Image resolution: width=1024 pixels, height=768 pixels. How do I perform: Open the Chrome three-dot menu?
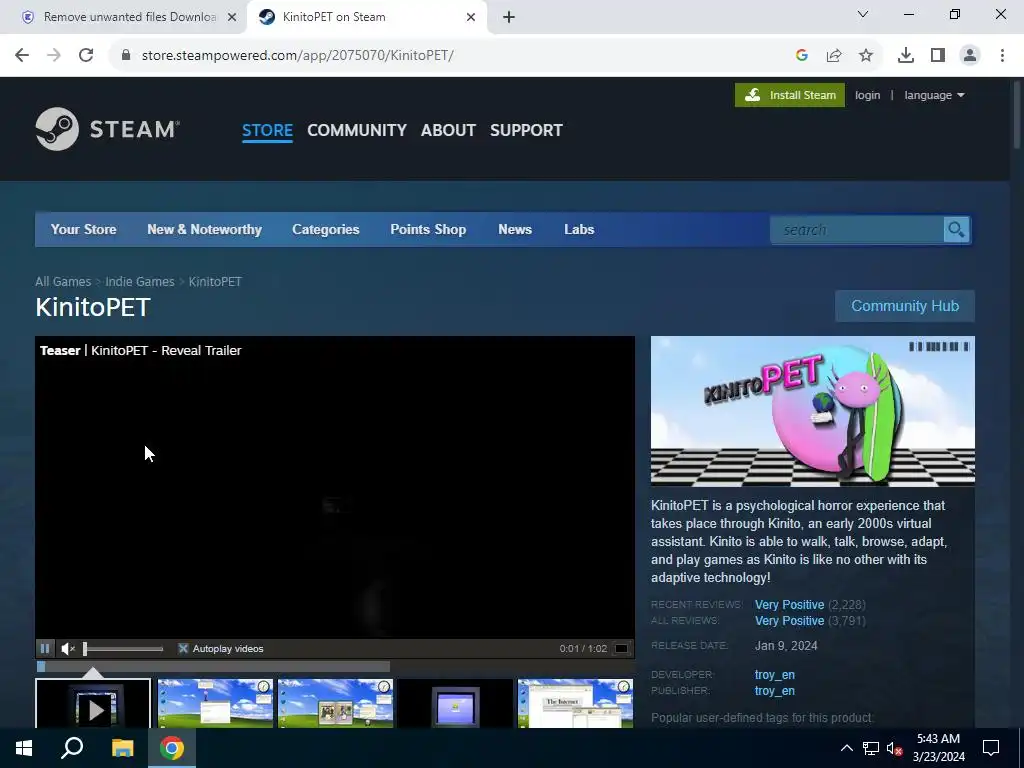(x=1002, y=55)
